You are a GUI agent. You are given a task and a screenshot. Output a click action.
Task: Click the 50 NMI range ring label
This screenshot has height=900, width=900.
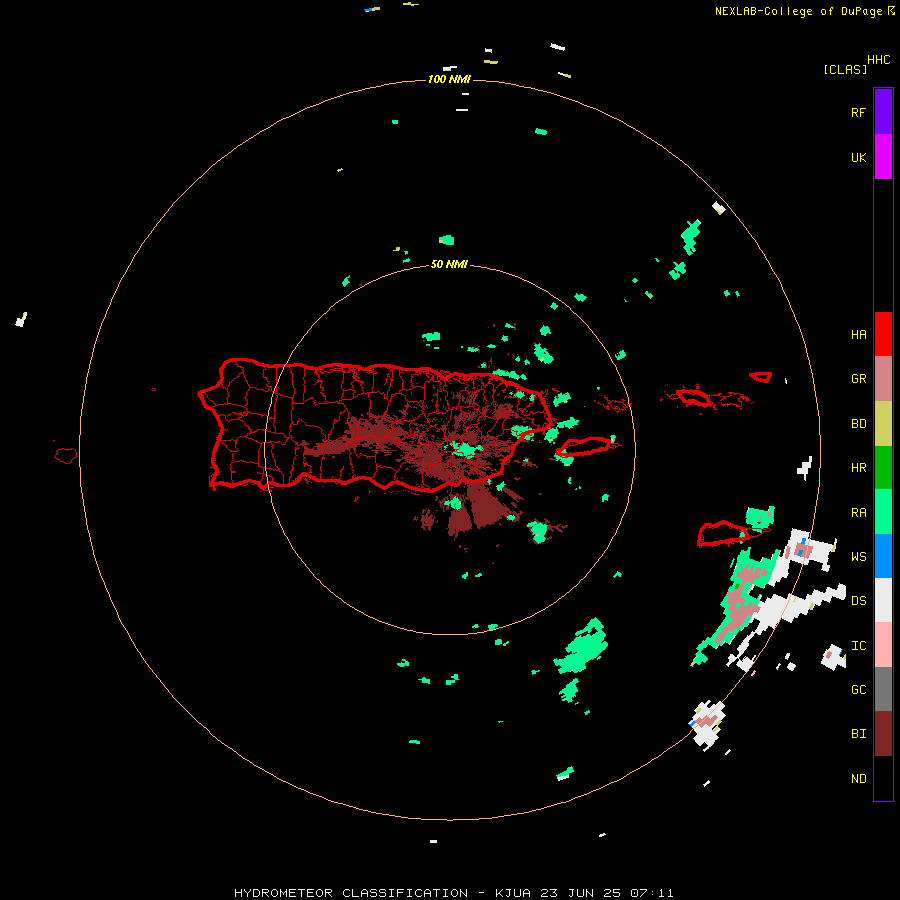[x=449, y=264]
